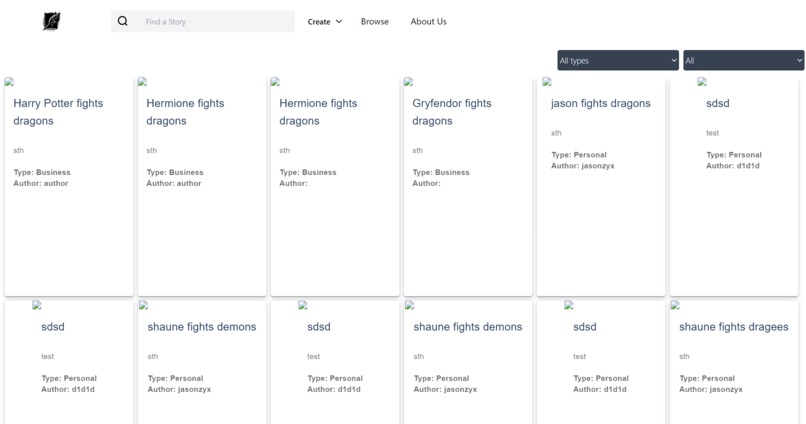
Task: Open Hermione fights dragons story by author
Action: [185, 112]
